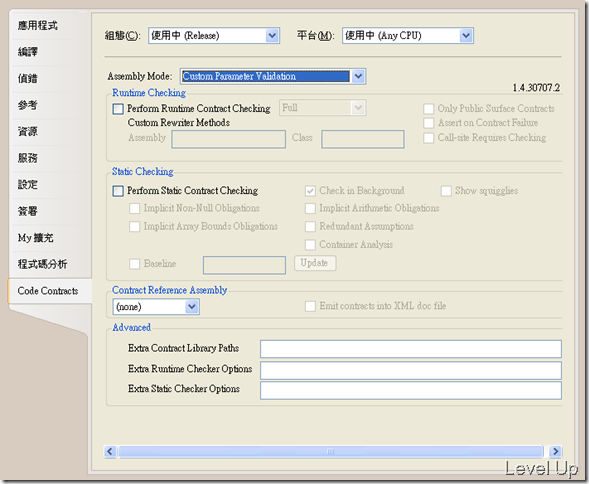The width and height of the screenshot is (589, 484).
Task: Enable Perform Static Contract Checking checkbox
Action: 118,191
